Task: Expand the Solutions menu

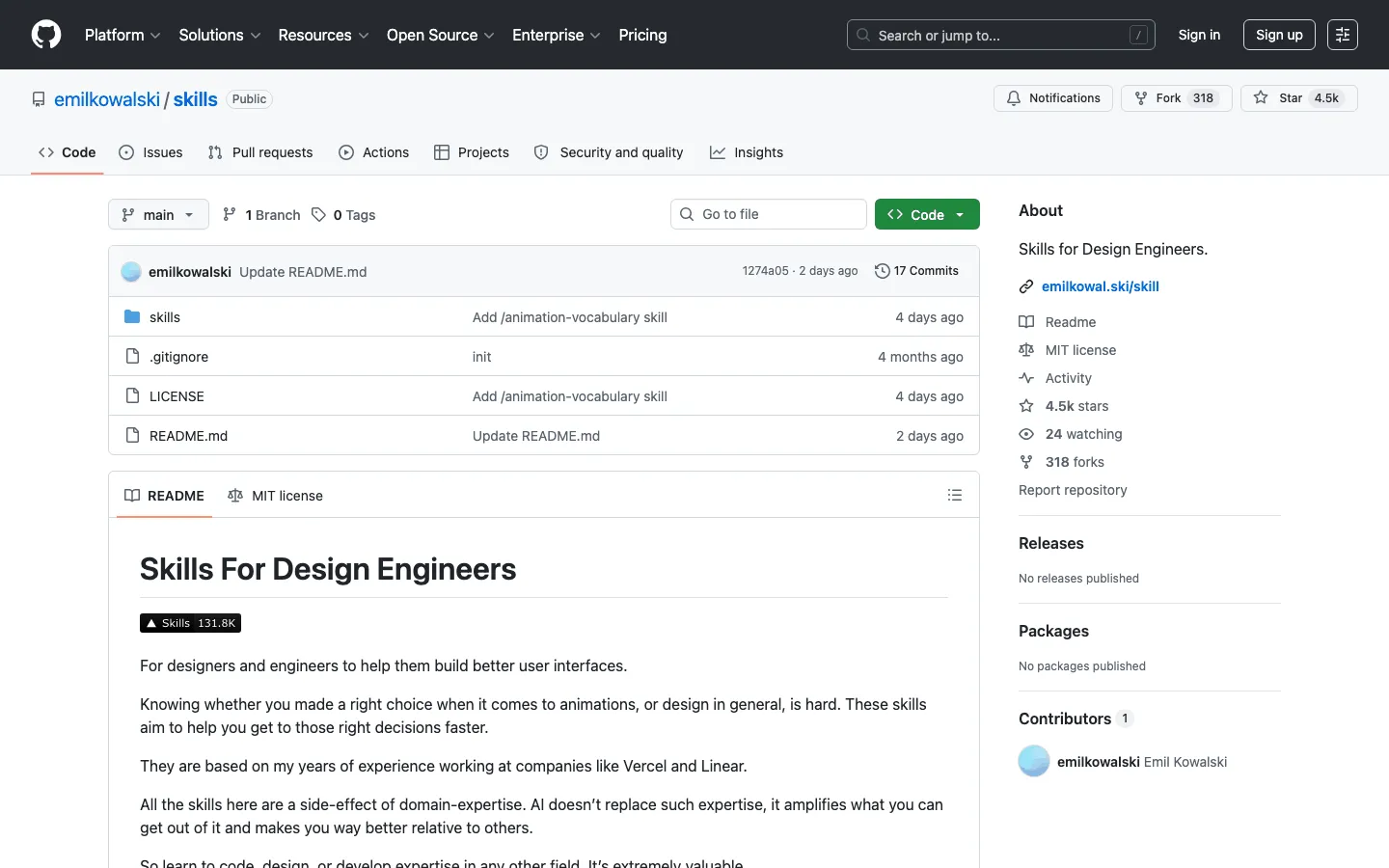Action: (x=220, y=35)
